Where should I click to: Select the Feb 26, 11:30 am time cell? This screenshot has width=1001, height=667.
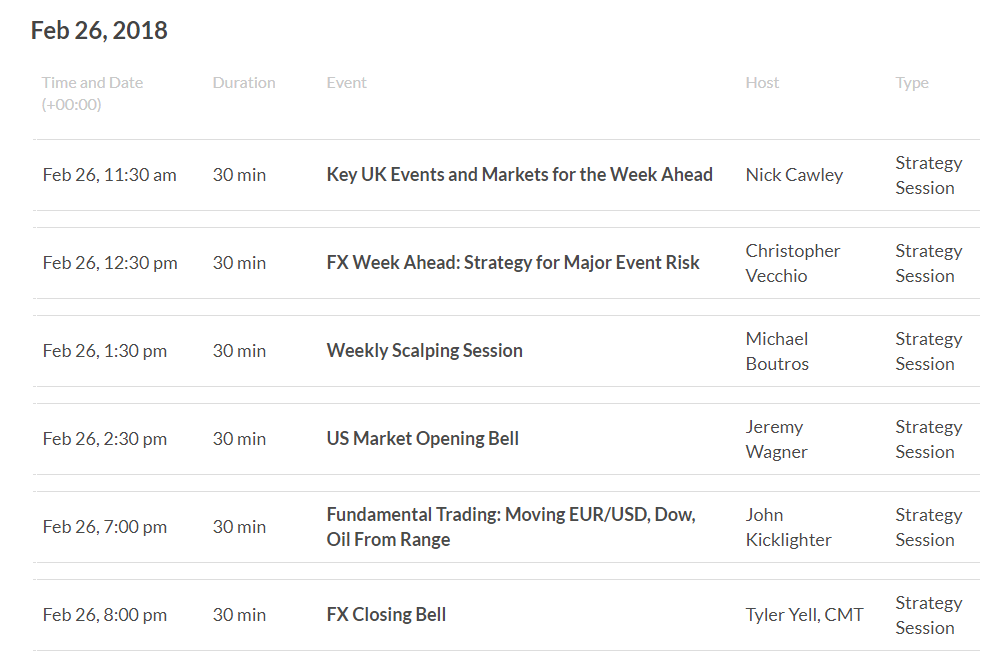click(x=110, y=175)
